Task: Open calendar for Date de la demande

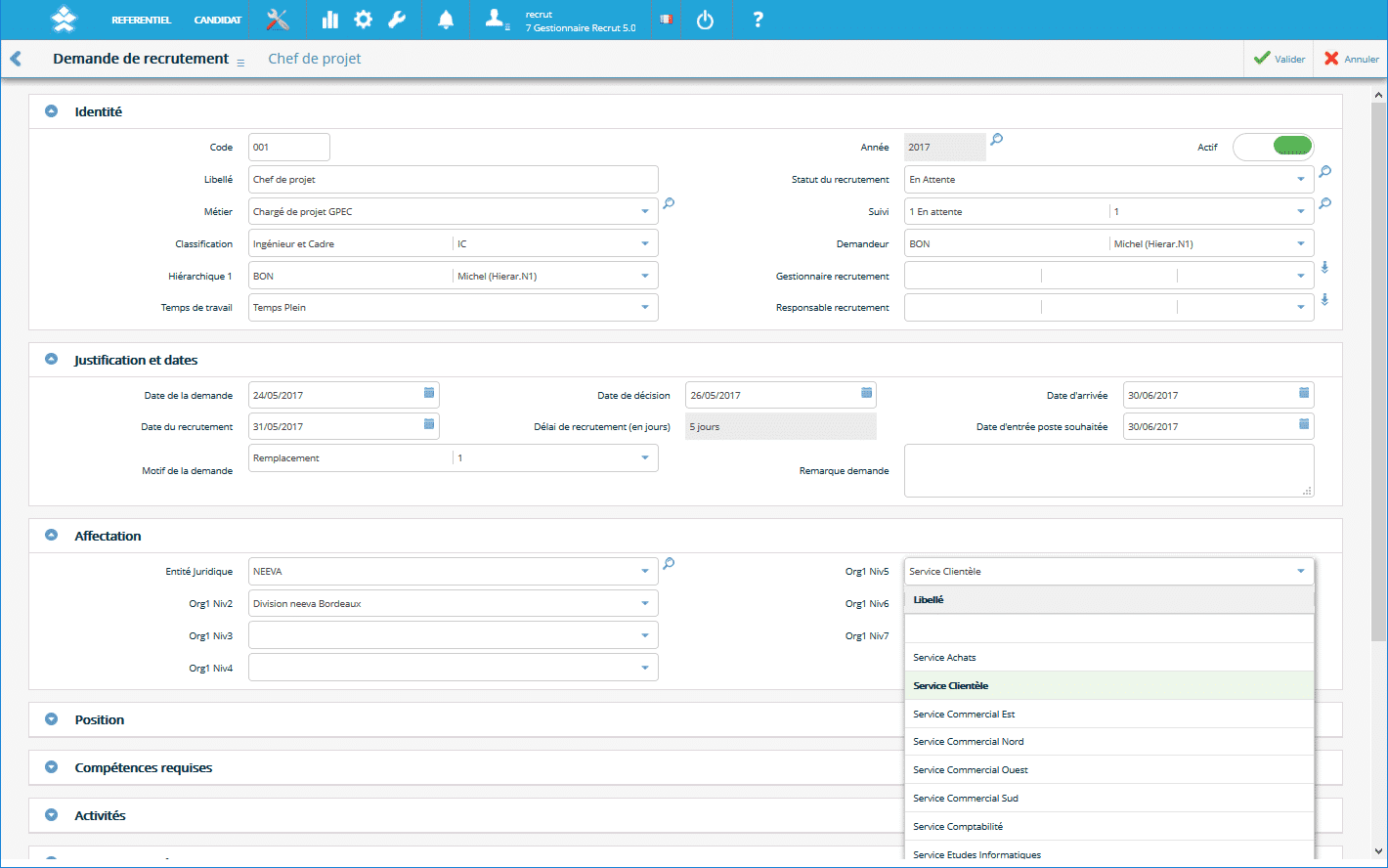Action: click(428, 393)
